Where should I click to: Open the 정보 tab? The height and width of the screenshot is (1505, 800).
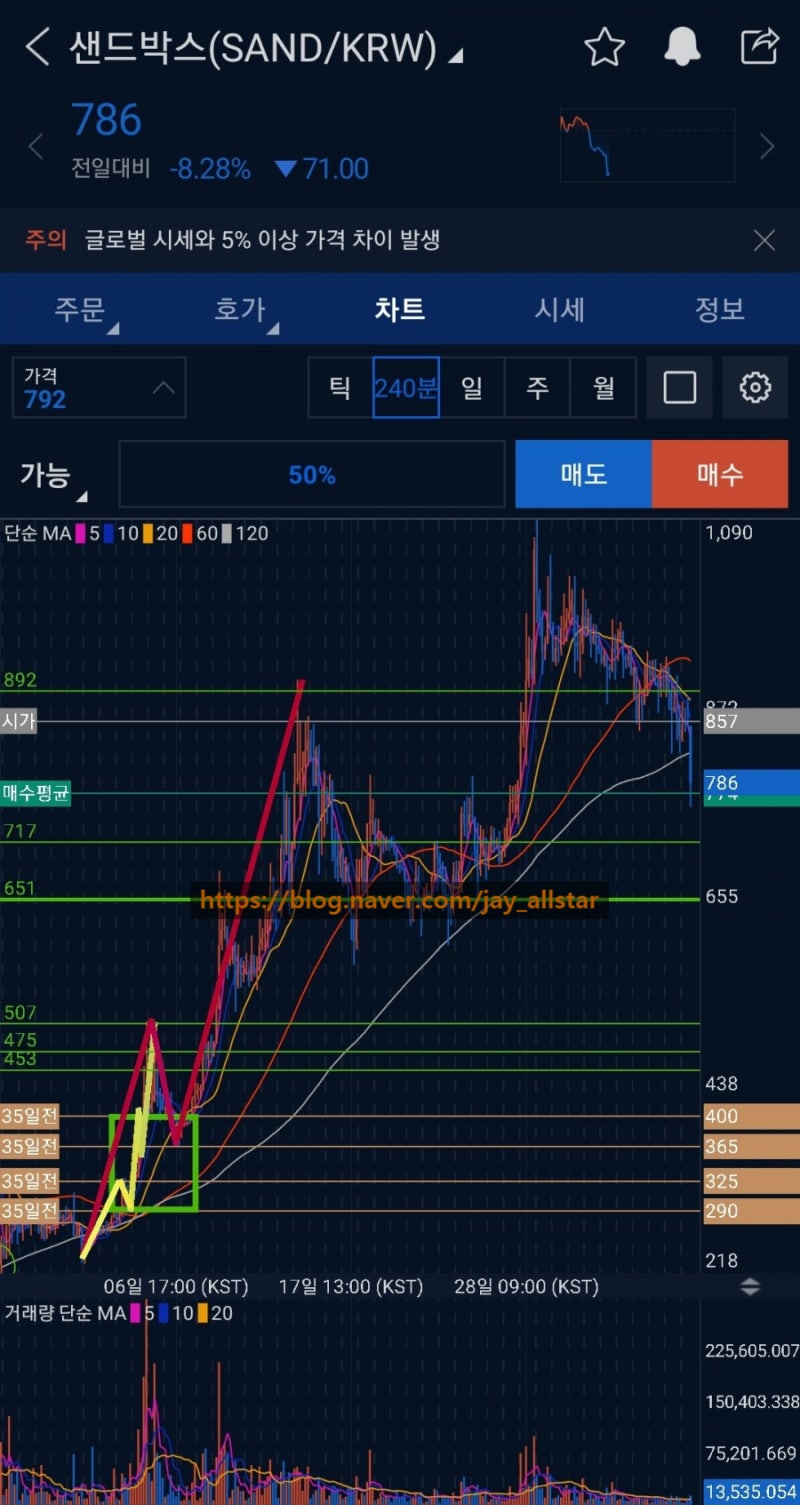point(720,309)
